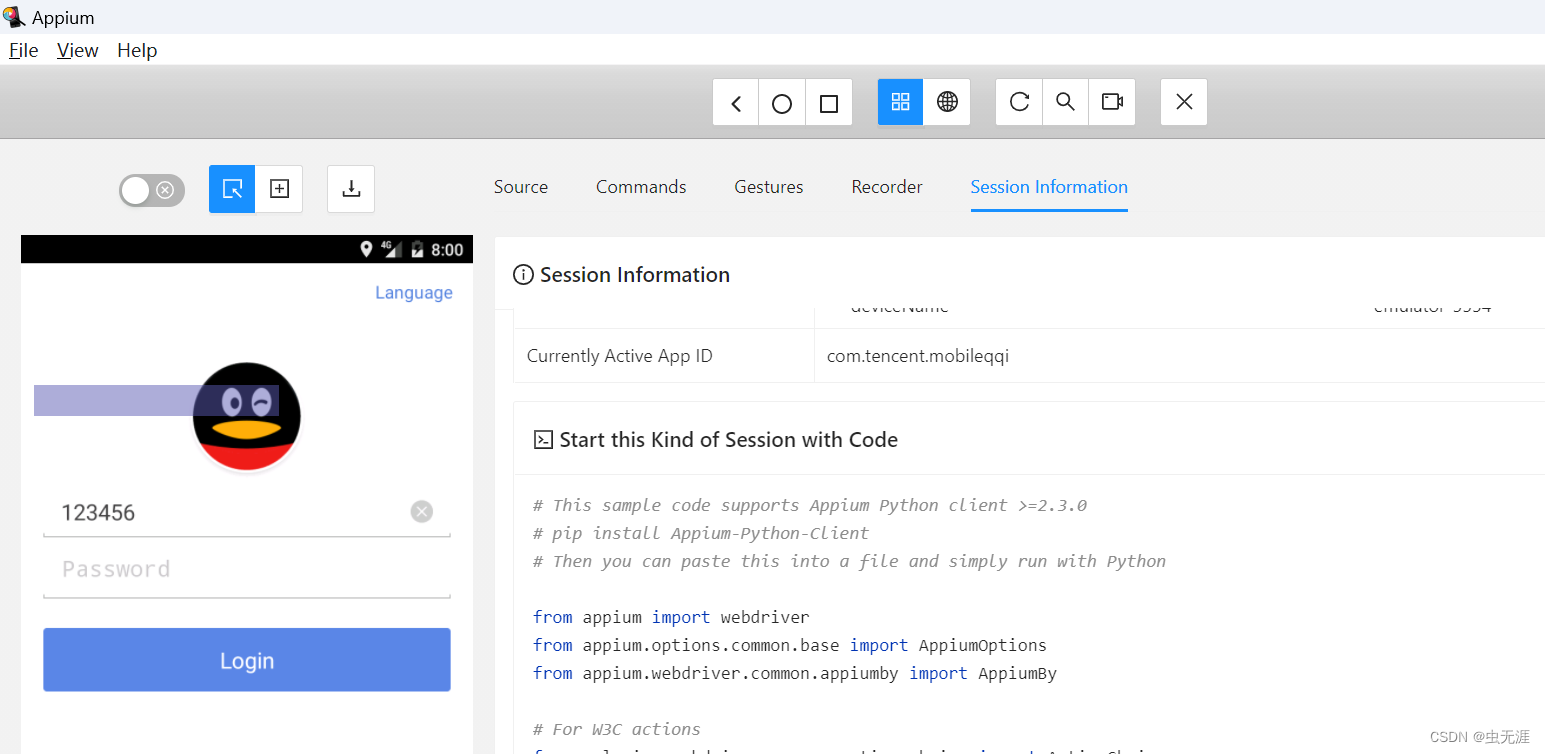Click the Appium title bar logo

[x=14, y=17]
